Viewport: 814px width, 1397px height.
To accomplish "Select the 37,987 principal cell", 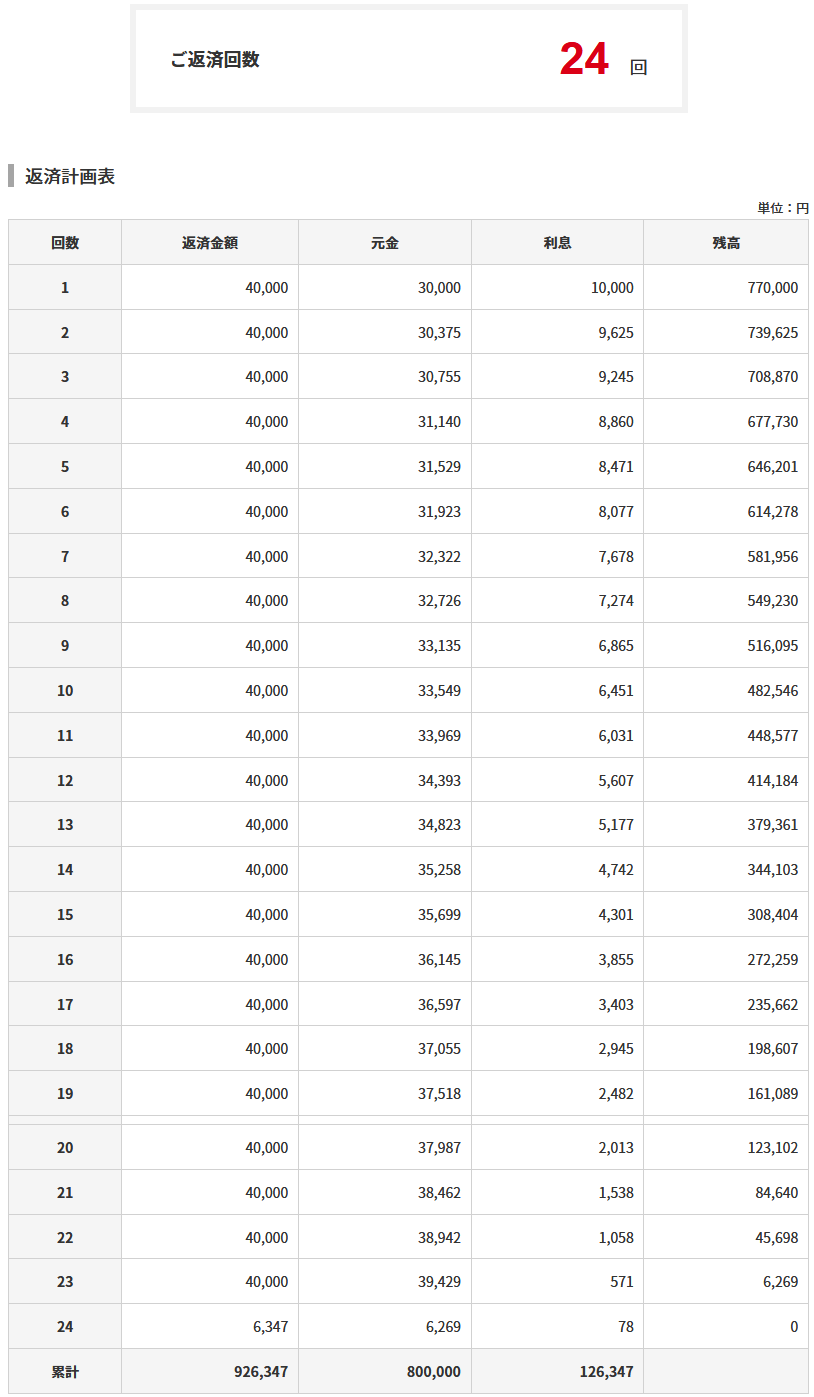I will coord(439,1148).
